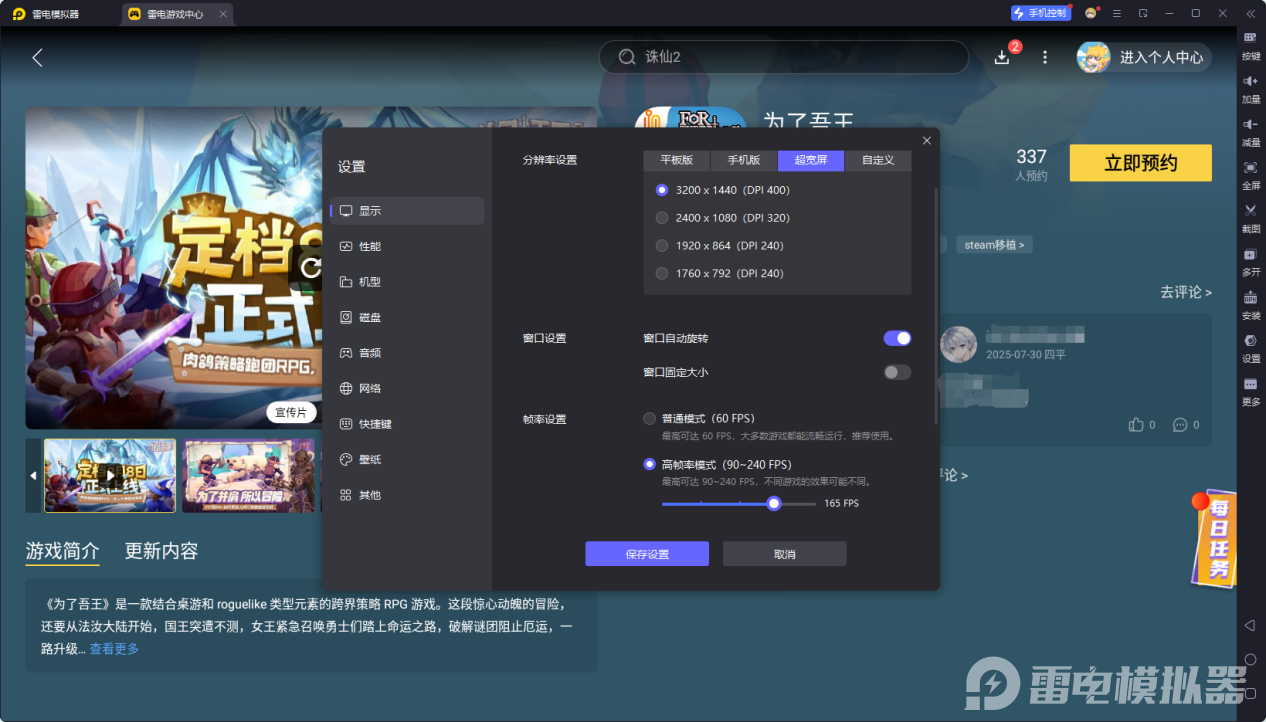The width and height of the screenshot is (1266, 722).
Task: Open the 多开 multi-instance tool
Action: coord(1250,258)
